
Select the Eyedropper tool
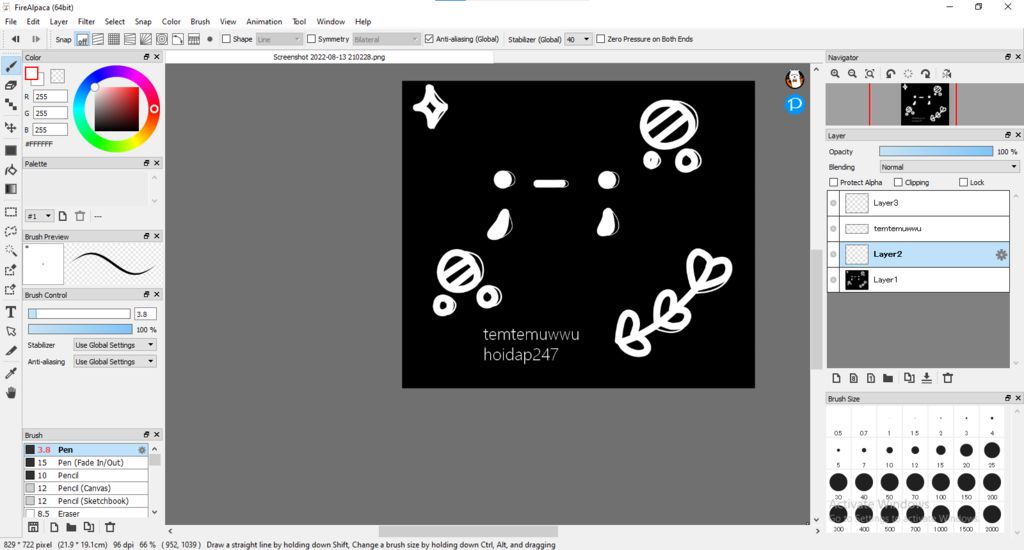11,373
